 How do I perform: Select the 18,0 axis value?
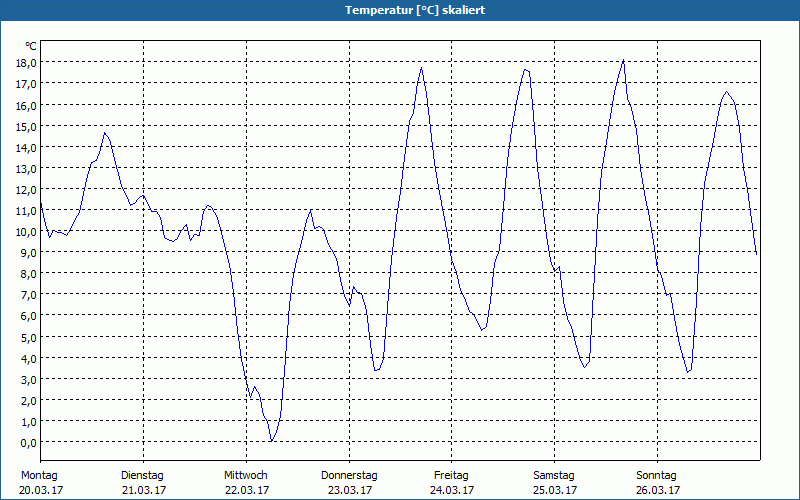(28, 63)
